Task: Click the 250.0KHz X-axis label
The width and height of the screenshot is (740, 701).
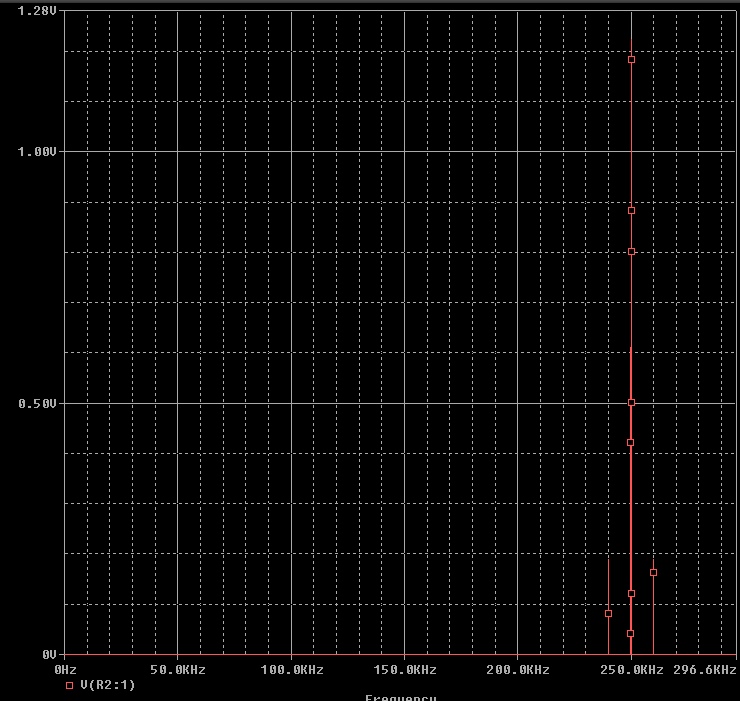Action: tap(631, 669)
